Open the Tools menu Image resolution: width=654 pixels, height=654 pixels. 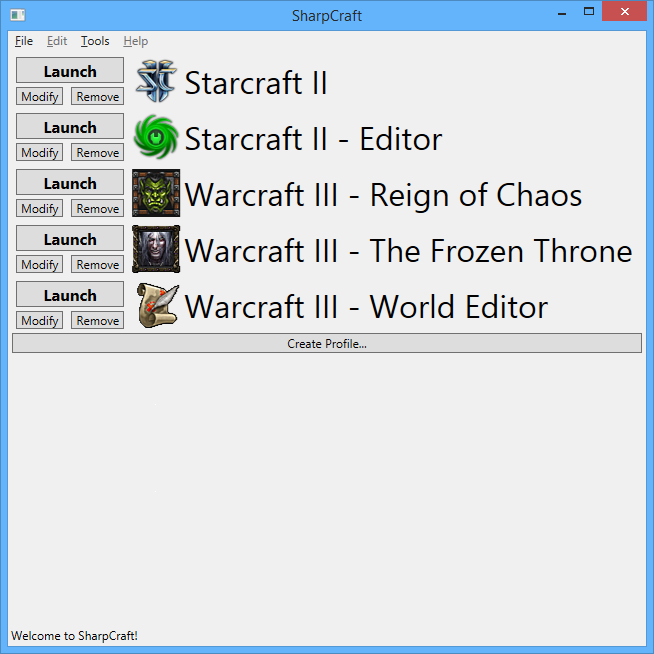pyautogui.click(x=95, y=41)
